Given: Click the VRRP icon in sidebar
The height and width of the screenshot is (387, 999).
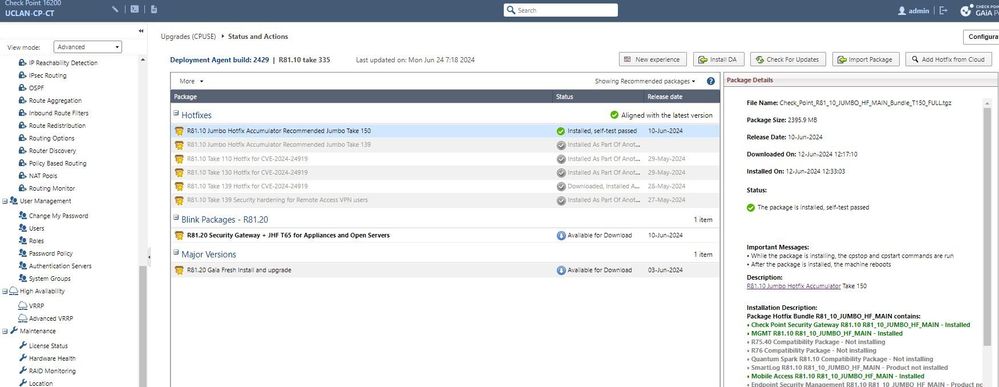Looking at the screenshot, I should (23, 306).
